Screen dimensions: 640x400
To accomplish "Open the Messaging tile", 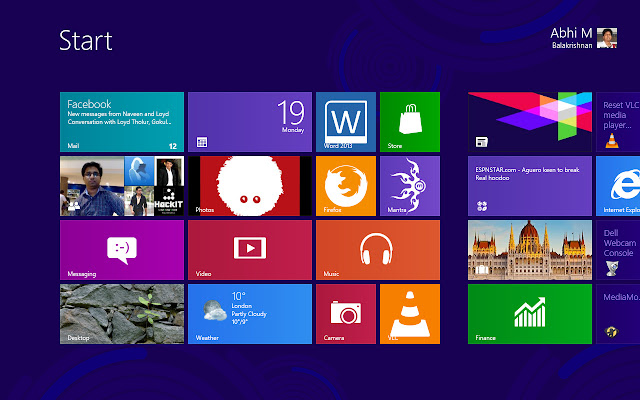I will pos(122,250).
